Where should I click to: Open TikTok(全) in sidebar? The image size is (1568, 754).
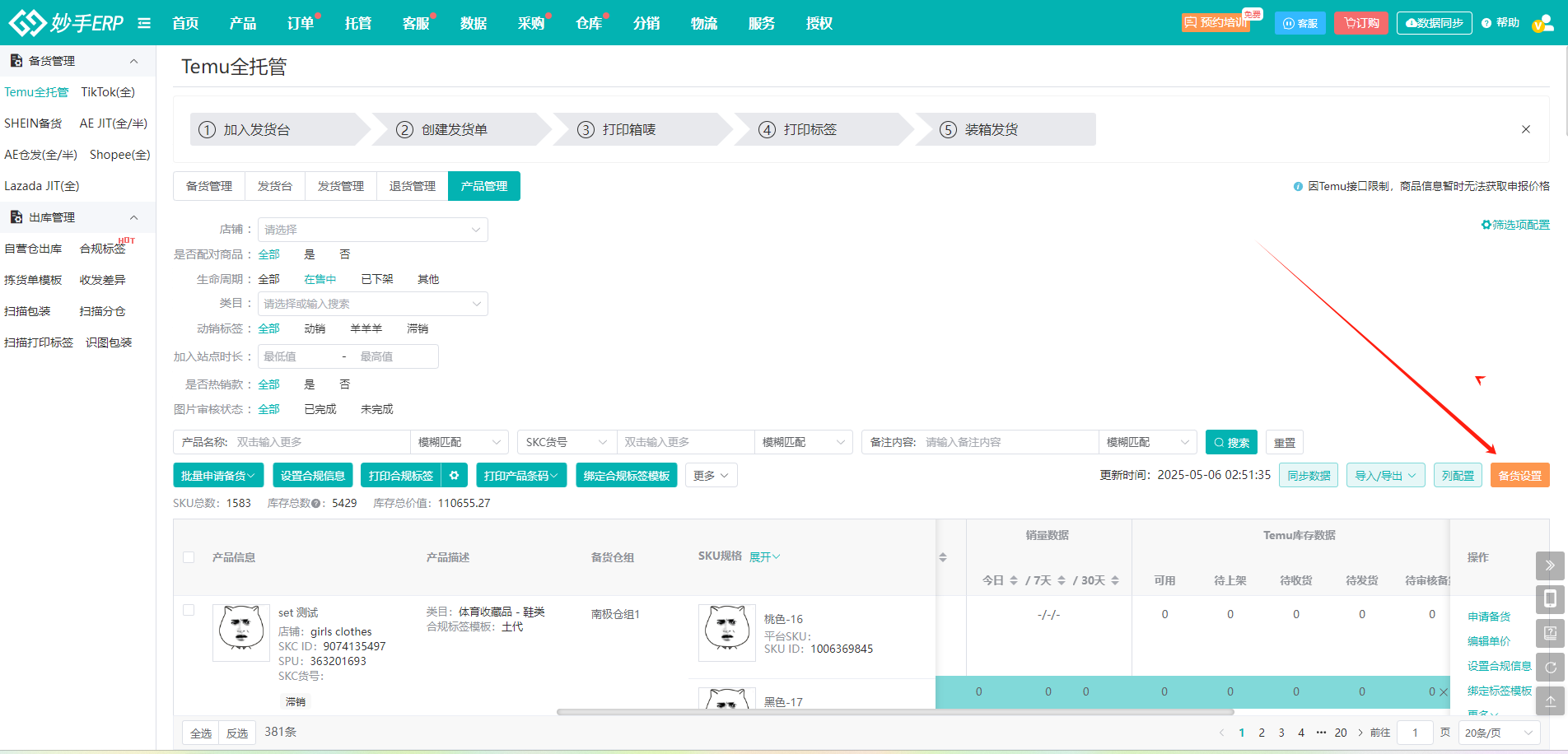point(108,92)
